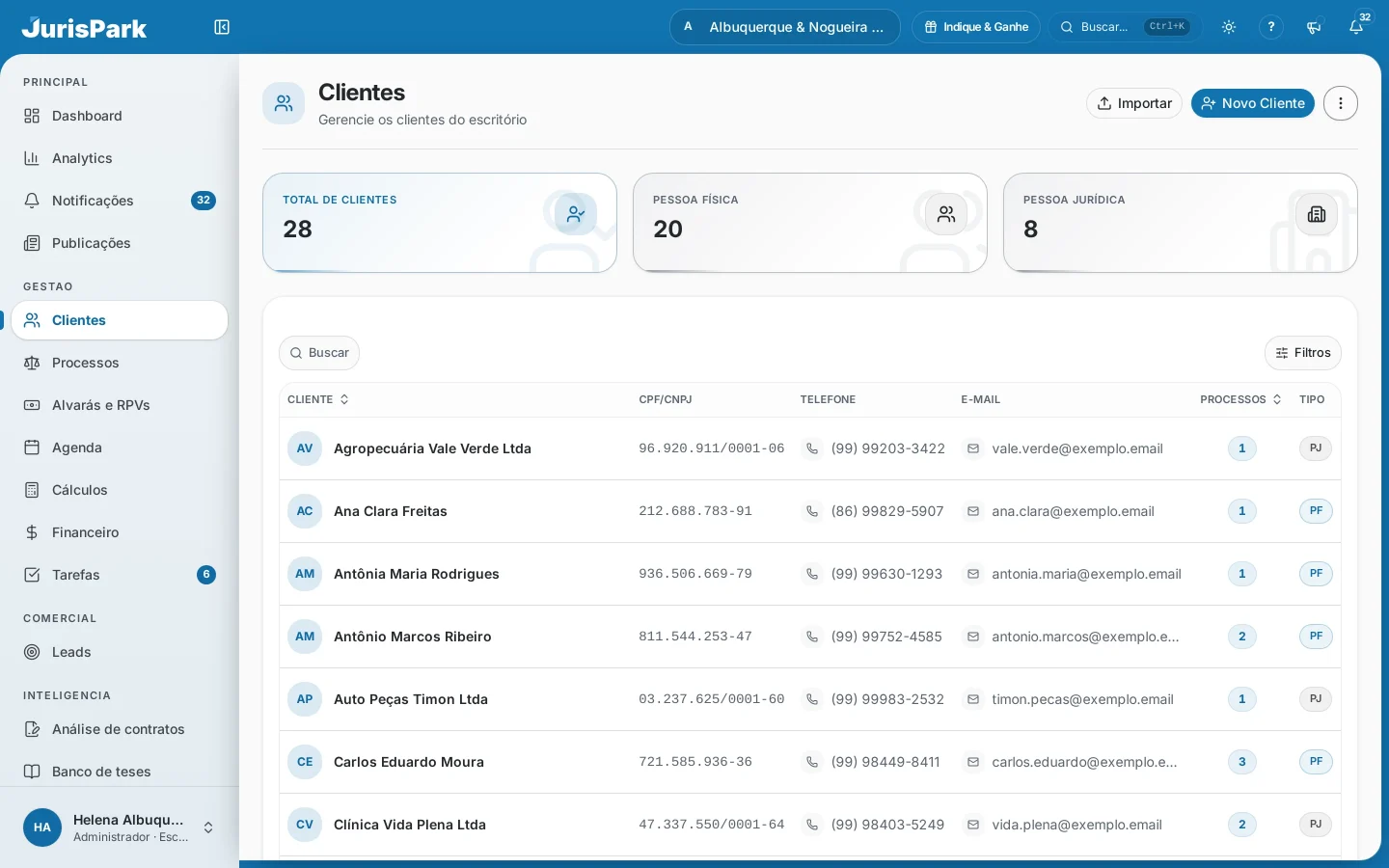Open Analytics in the sidebar

click(x=120, y=158)
